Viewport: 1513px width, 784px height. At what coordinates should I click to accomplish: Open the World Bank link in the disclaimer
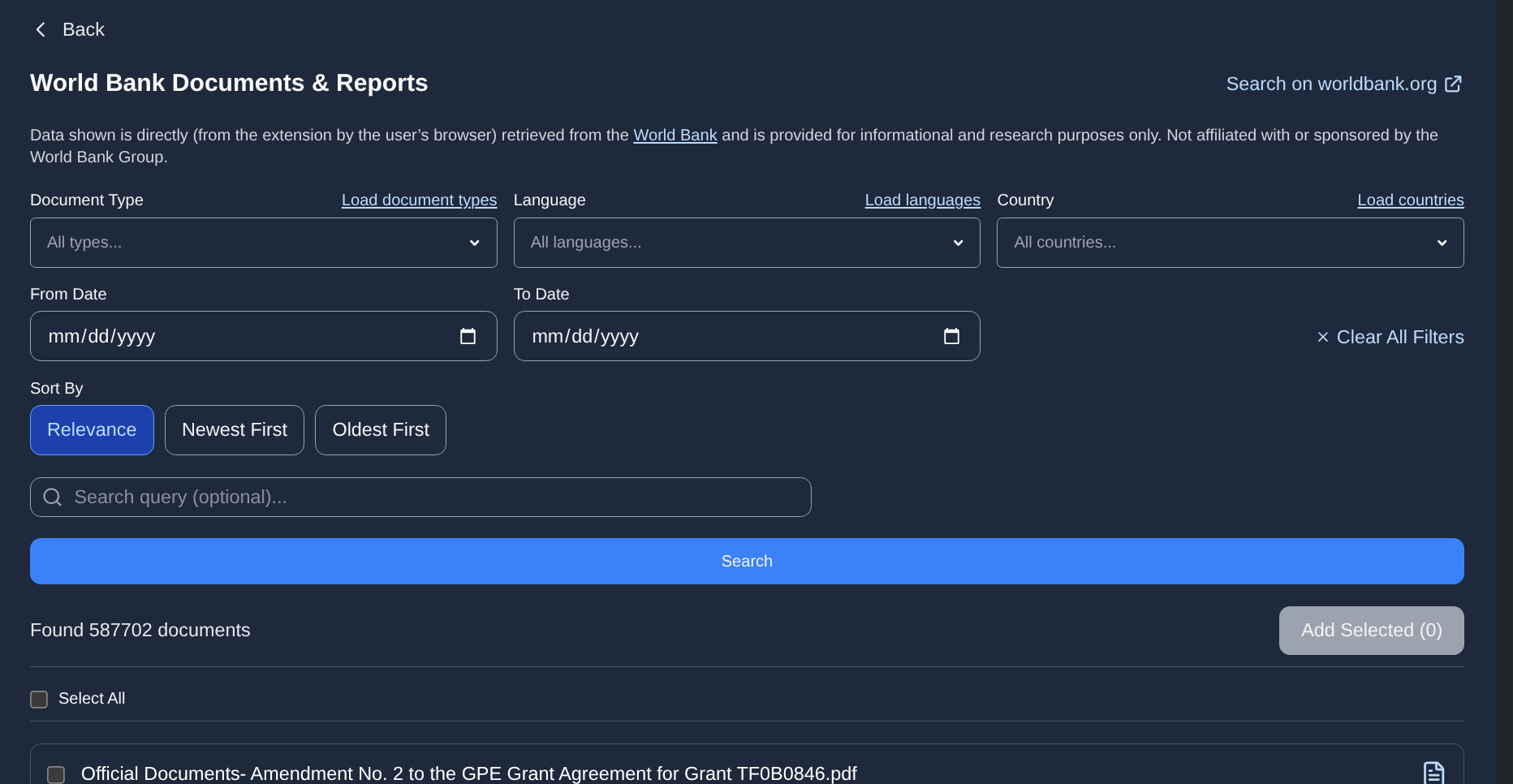tap(675, 136)
